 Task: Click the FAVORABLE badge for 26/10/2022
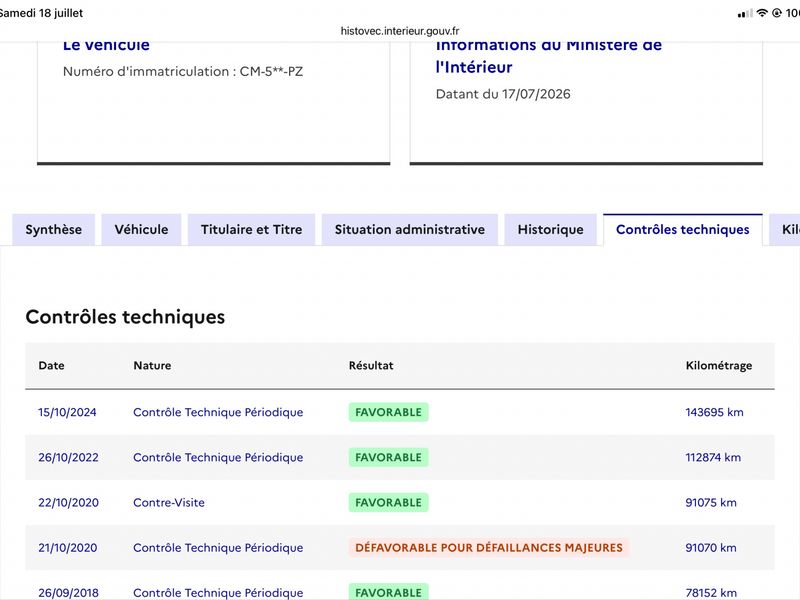[388, 457]
